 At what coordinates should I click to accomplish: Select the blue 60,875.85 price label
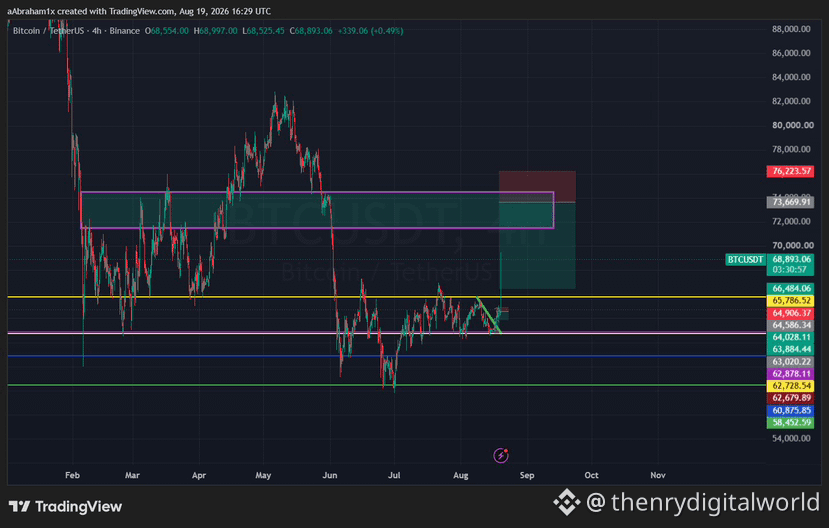pos(790,410)
